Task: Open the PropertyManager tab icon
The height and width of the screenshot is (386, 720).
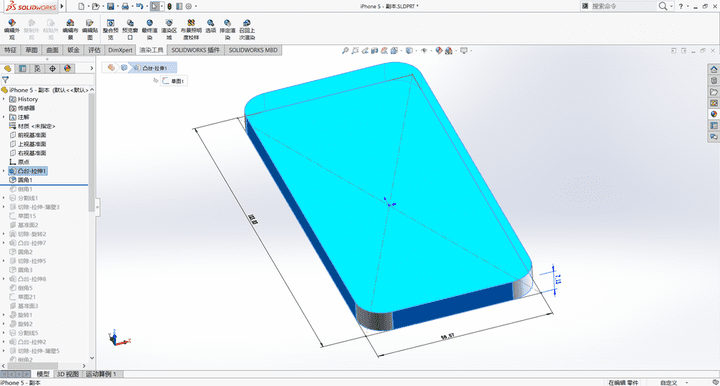Action: [x=22, y=68]
